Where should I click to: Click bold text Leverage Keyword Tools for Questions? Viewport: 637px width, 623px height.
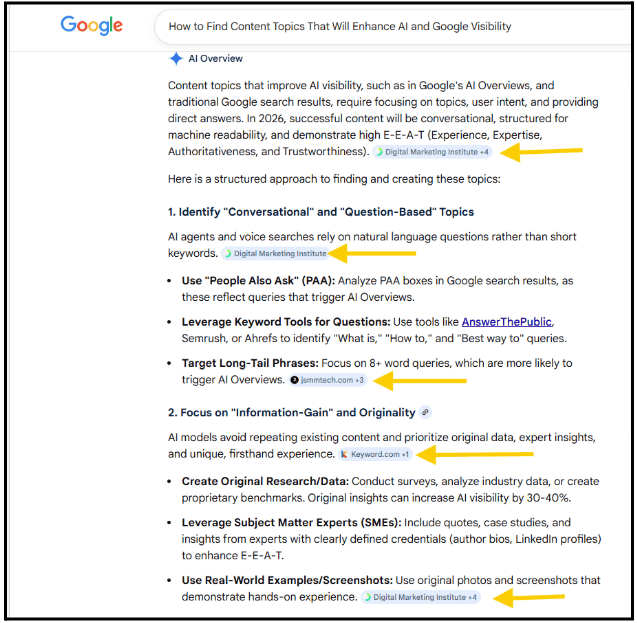(x=286, y=322)
